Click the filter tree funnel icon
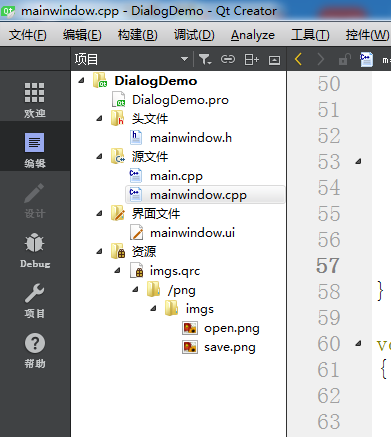Image resolution: width=391 pixels, height=437 pixels. tap(205, 60)
